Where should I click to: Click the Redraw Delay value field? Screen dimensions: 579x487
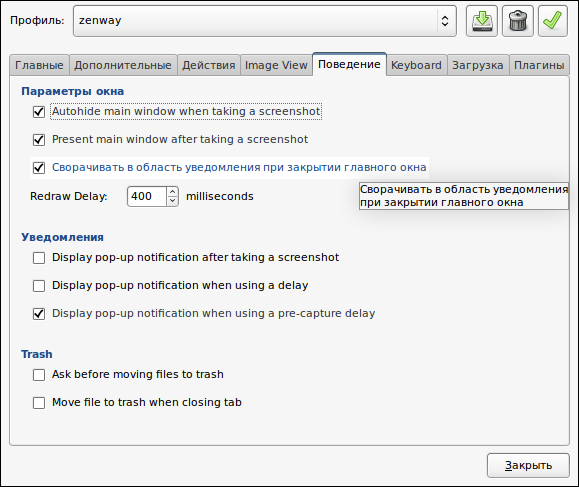(x=147, y=196)
